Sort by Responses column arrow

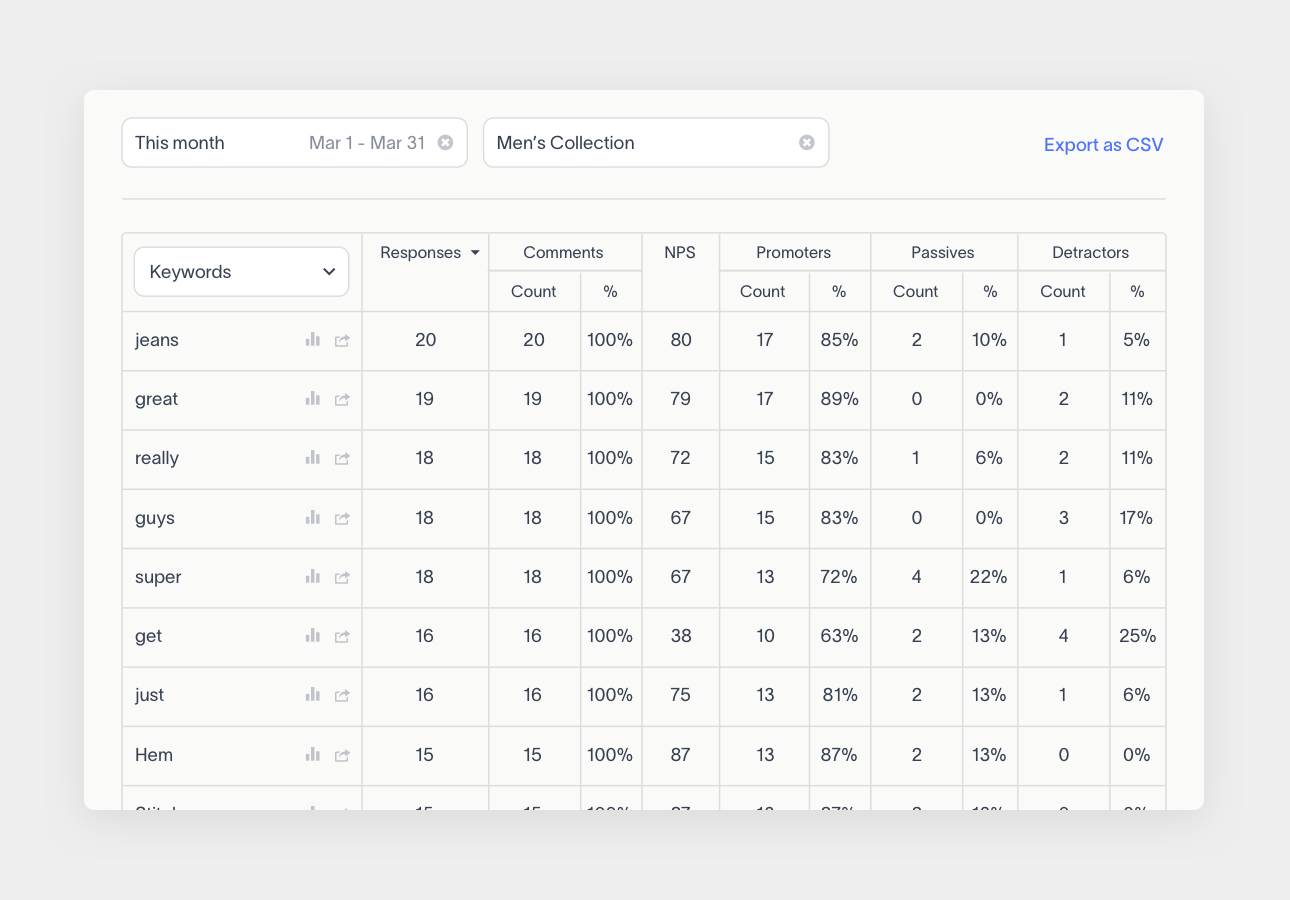coord(475,253)
